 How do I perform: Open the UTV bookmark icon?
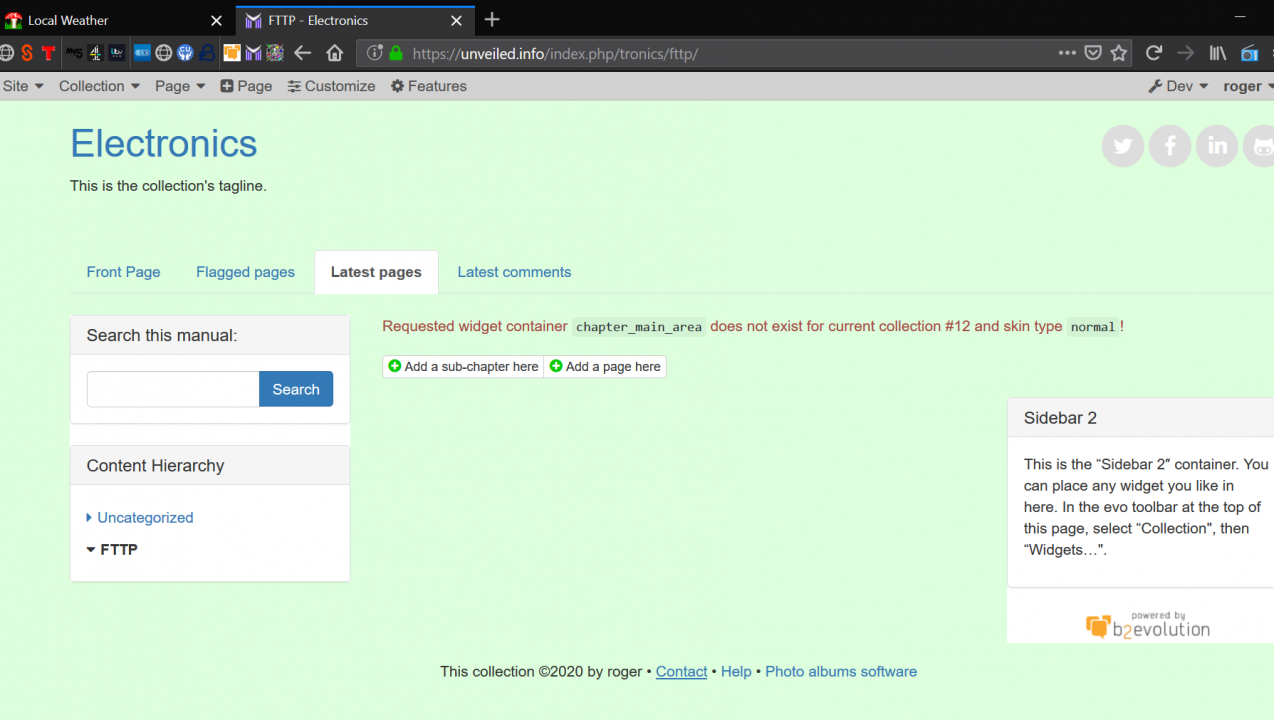(x=117, y=53)
